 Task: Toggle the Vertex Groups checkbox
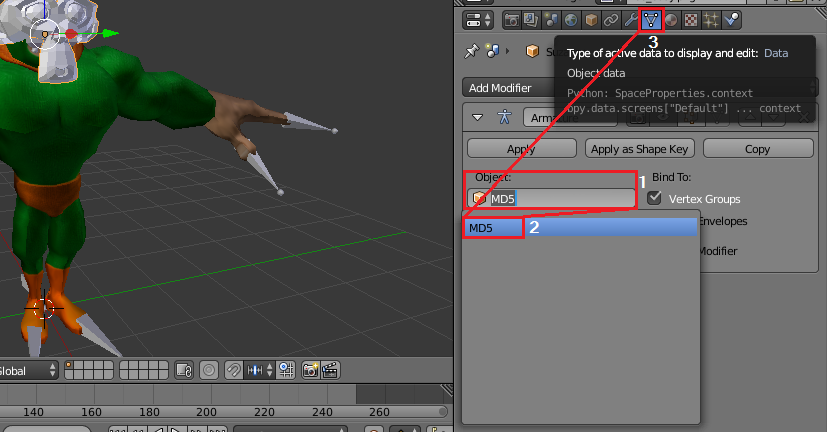coord(654,198)
